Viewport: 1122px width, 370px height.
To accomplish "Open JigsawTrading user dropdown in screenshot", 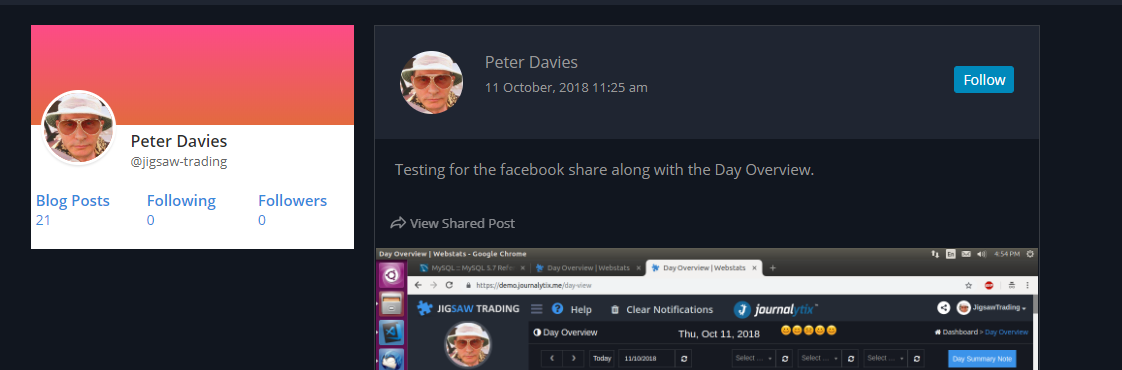I will pyautogui.click(x=992, y=308).
